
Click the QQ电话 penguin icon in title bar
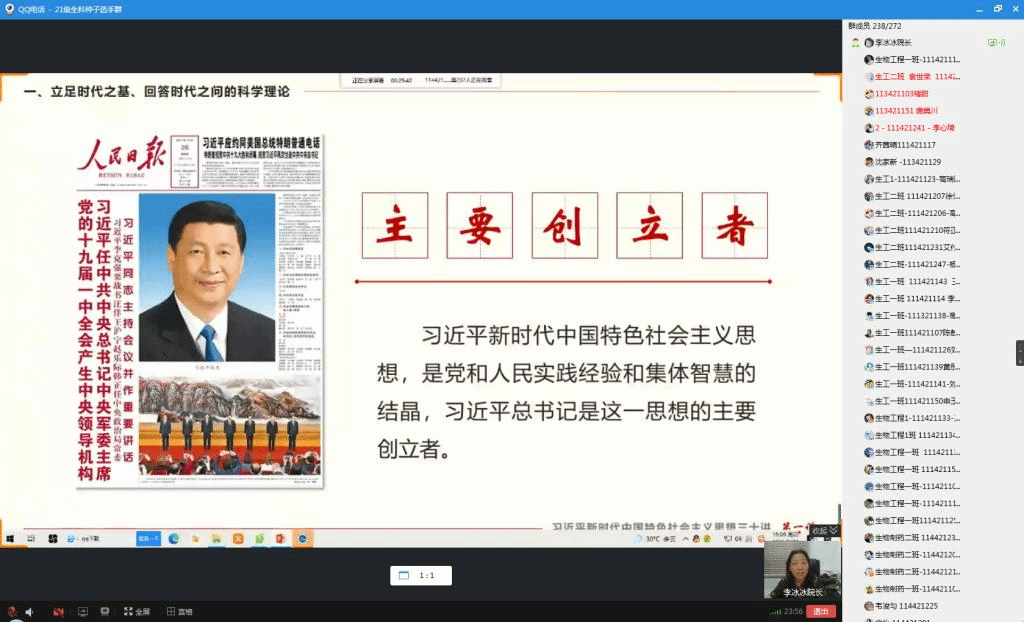(10, 8)
